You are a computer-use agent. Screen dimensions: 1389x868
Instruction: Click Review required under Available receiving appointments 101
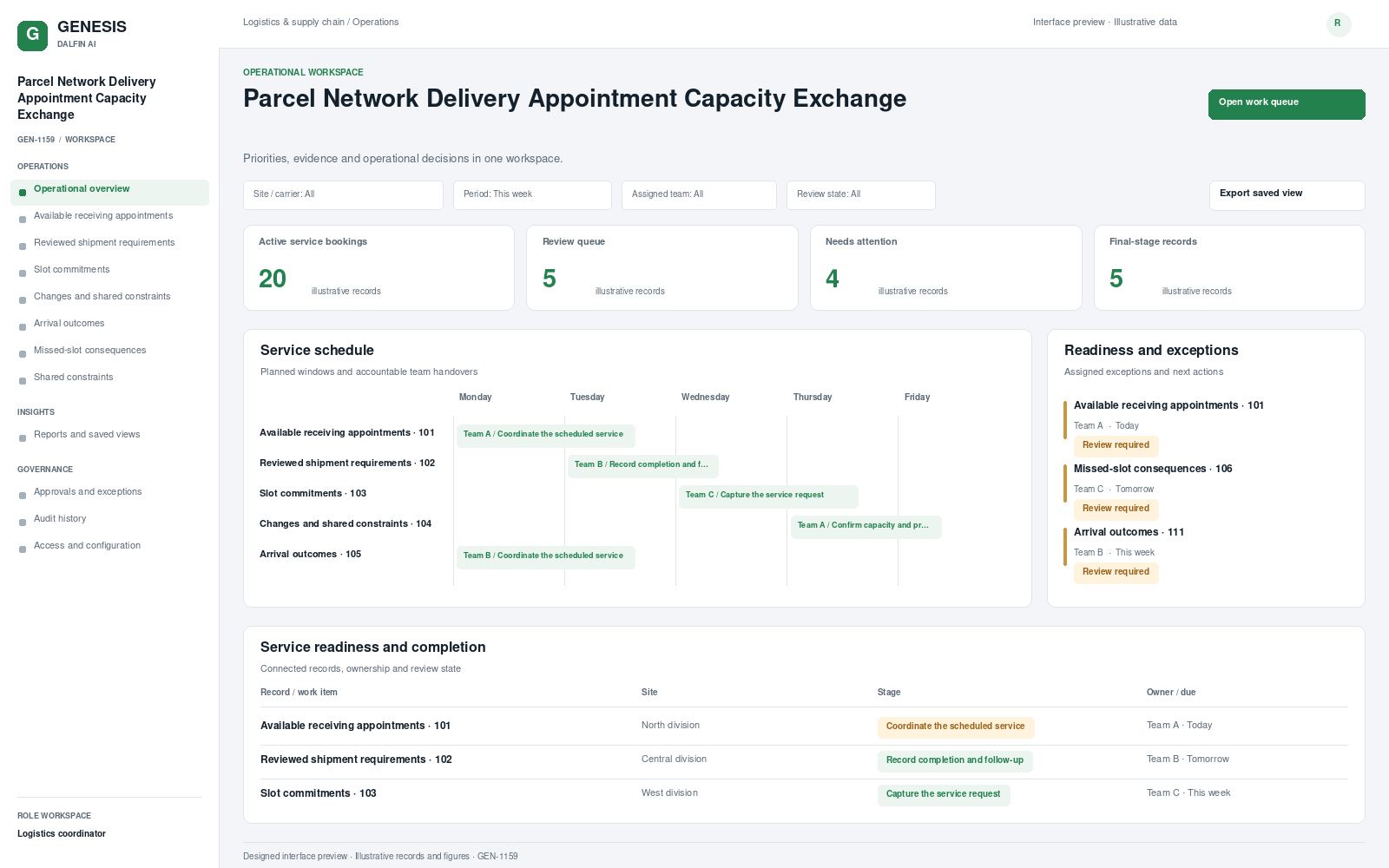coord(1116,445)
